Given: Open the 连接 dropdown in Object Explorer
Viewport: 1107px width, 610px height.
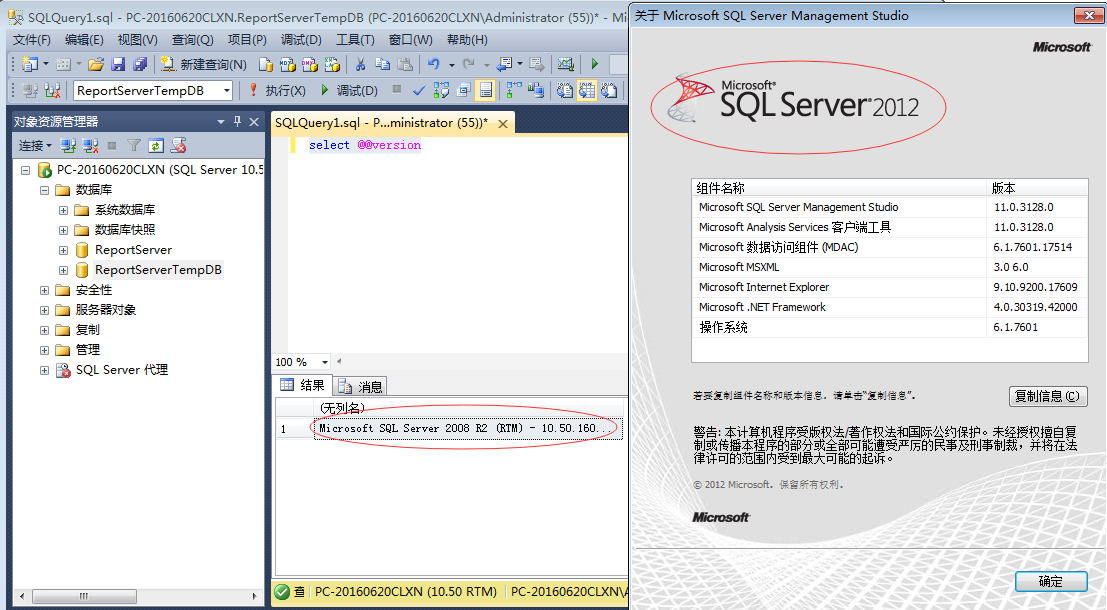Looking at the screenshot, I should (x=35, y=145).
